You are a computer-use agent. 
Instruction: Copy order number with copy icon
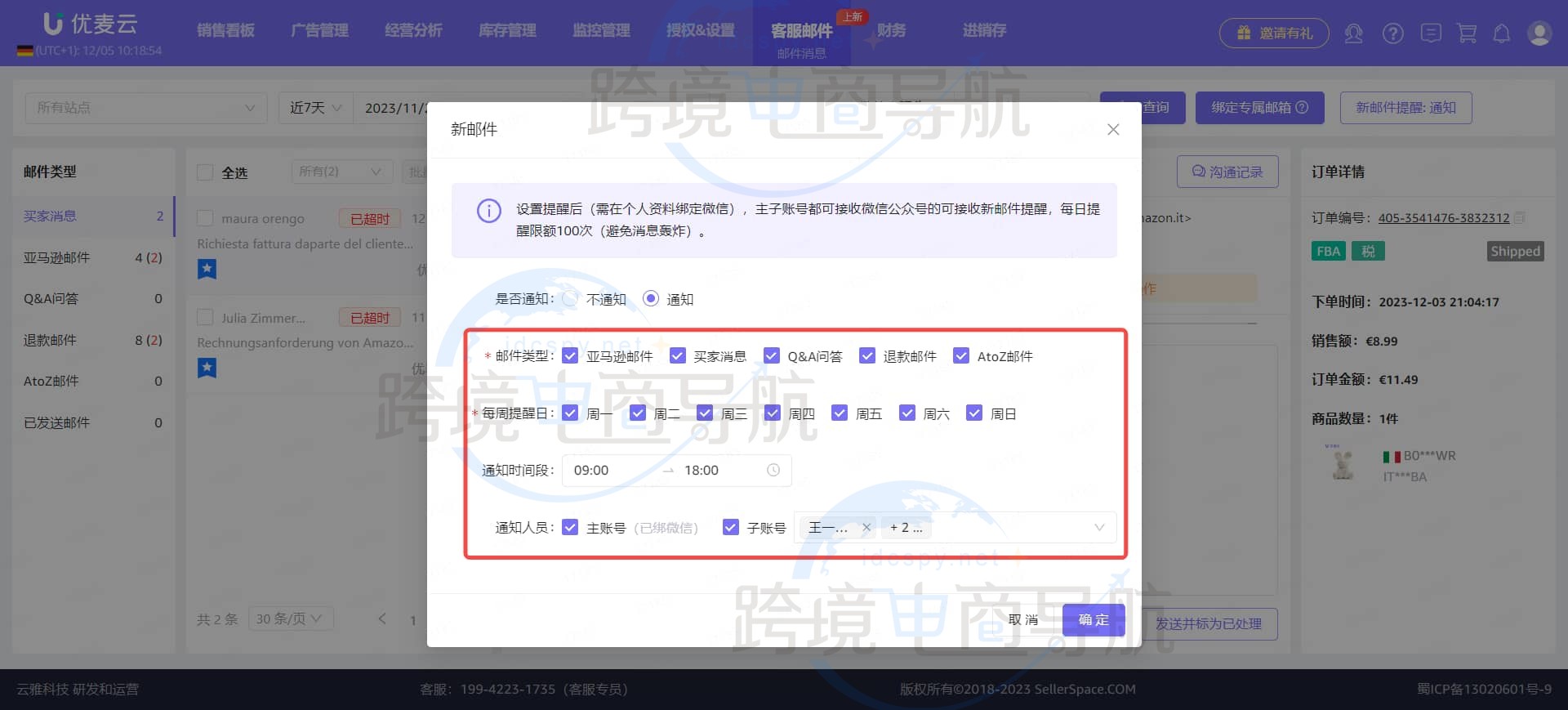(1519, 217)
